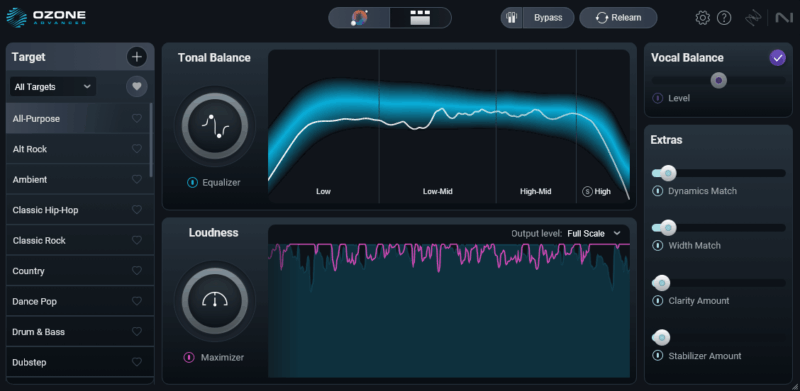This screenshot has height=391, width=800.
Task: Open the All Targets dropdown
Action: pos(53,87)
